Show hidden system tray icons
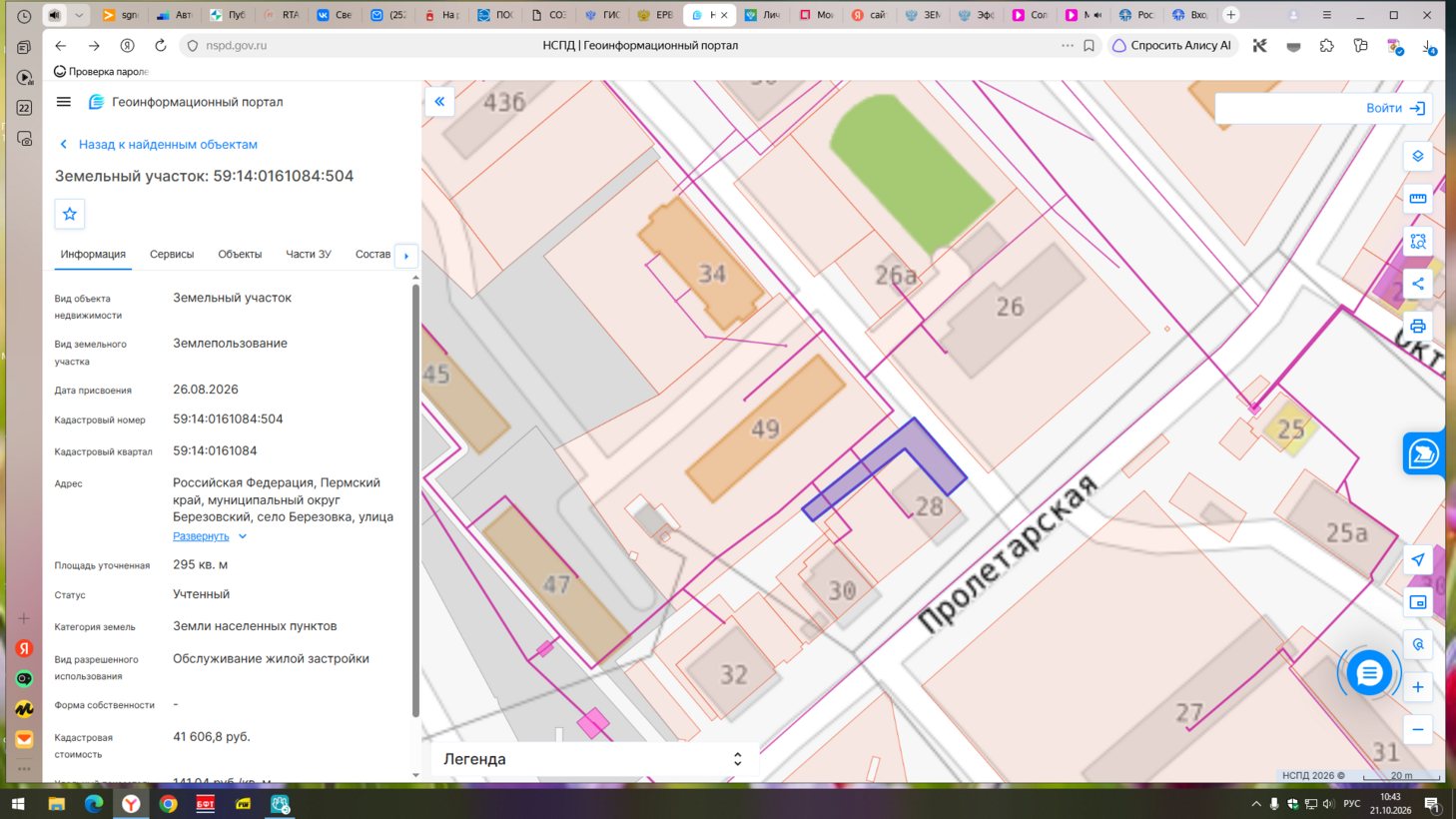The image size is (1456, 819). coord(1256,804)
